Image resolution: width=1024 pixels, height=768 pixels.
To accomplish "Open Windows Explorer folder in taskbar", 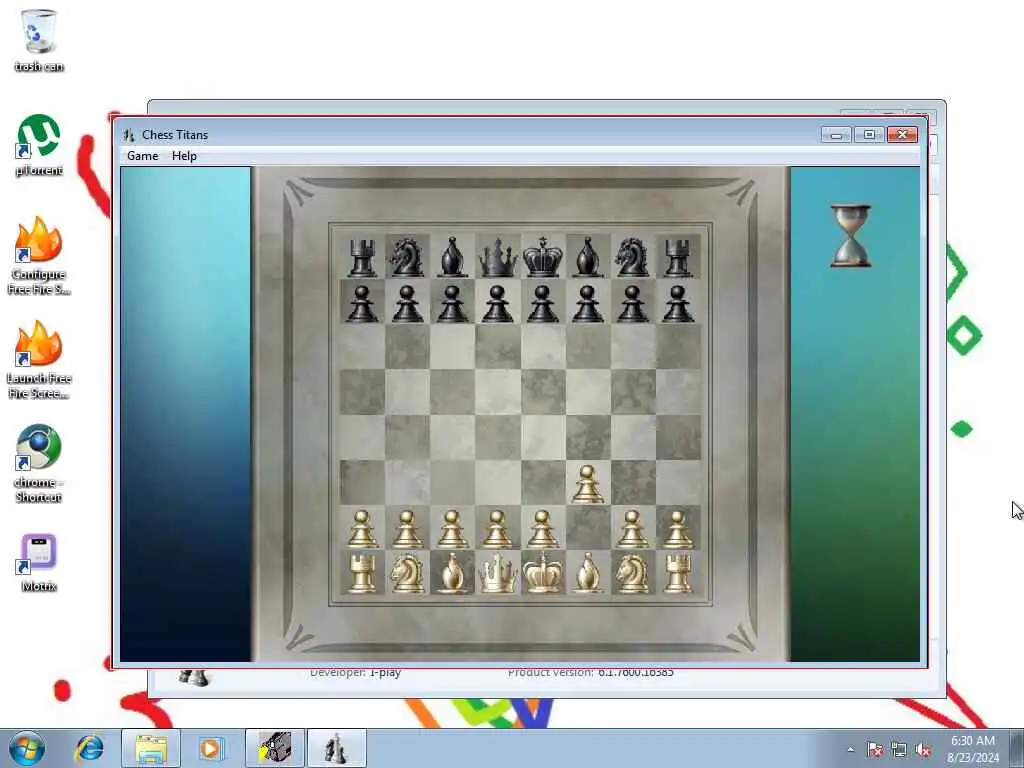I will [x=151, y=748].
